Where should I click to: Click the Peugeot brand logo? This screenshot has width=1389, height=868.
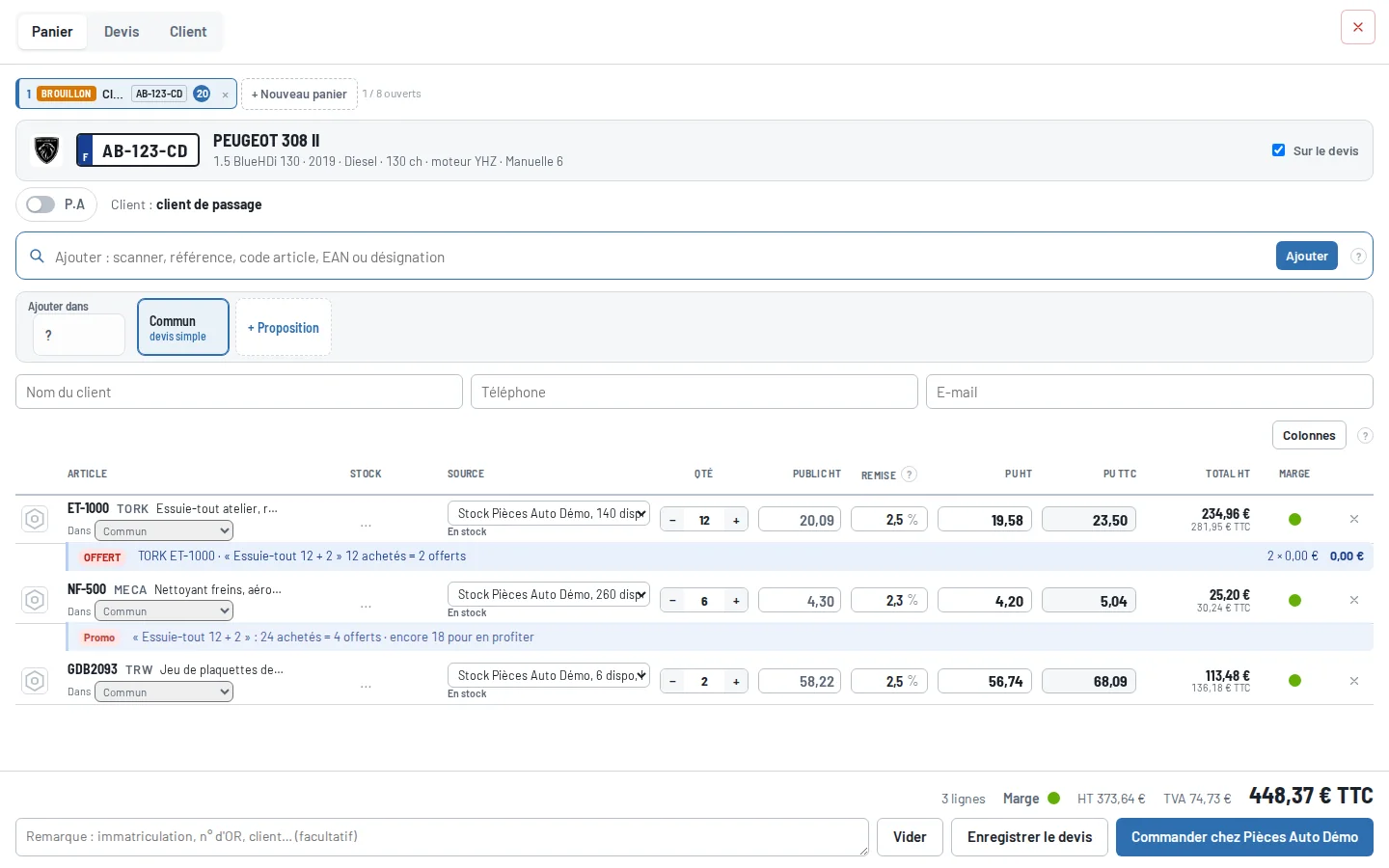(x=46, y=150)
